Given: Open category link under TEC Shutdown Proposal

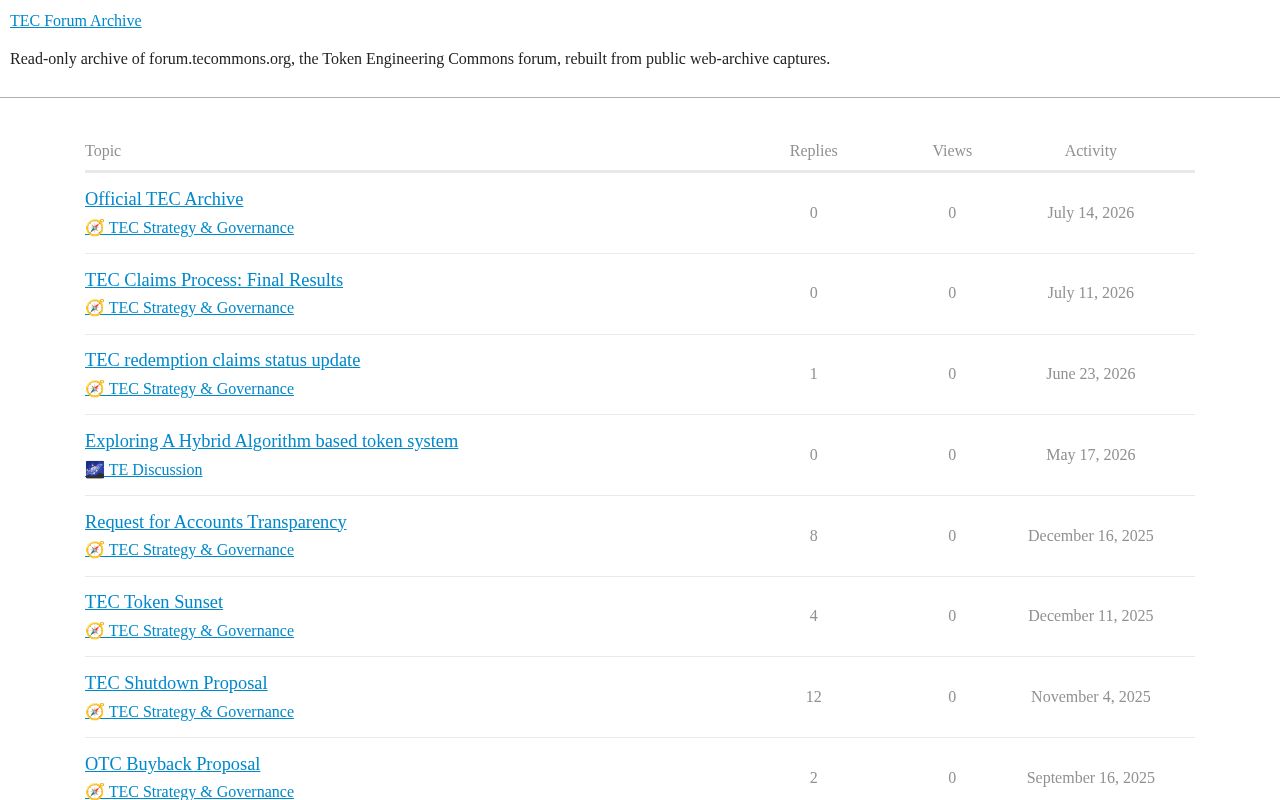Looking at the screenshot, I should pos(189,712).
